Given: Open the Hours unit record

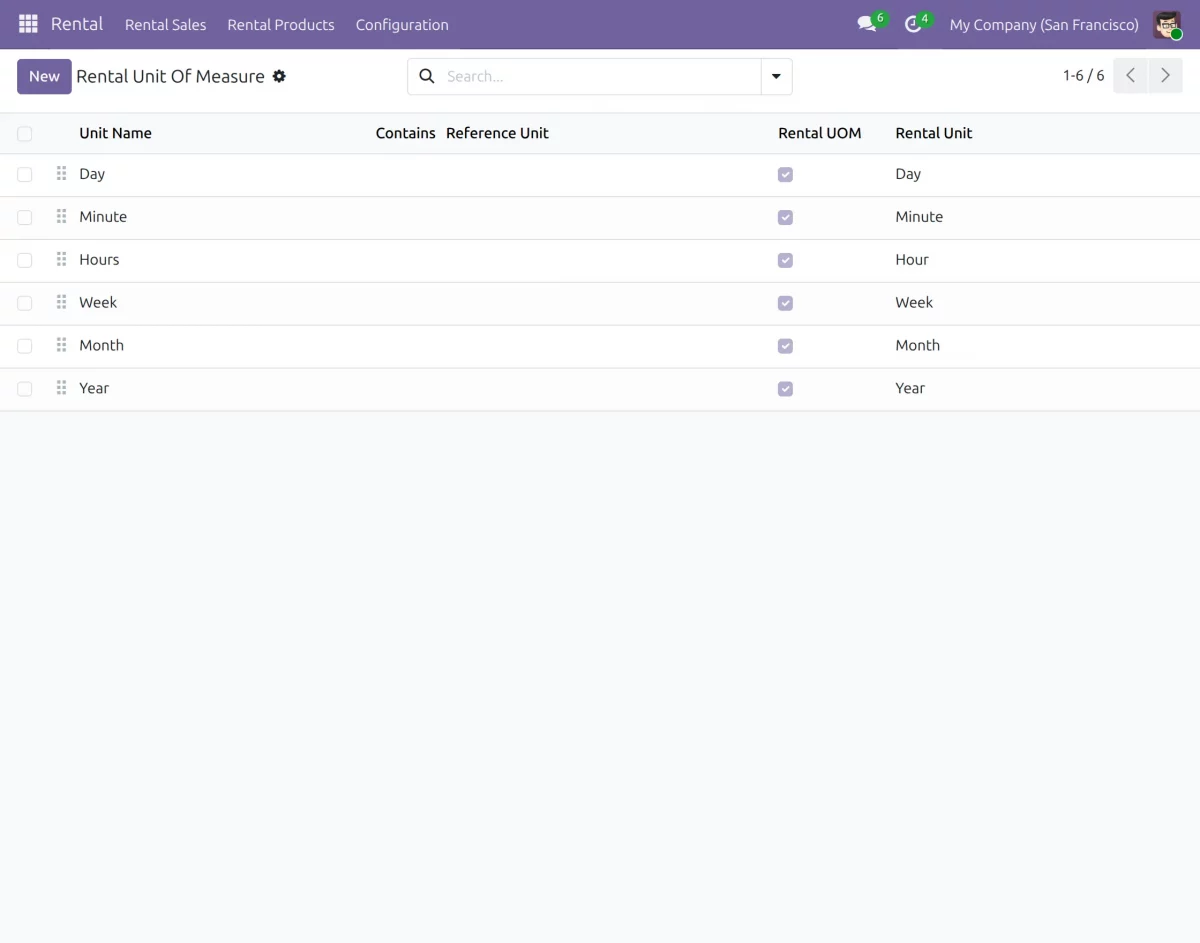Looking at the screenshot, I should tap(100, 260).
